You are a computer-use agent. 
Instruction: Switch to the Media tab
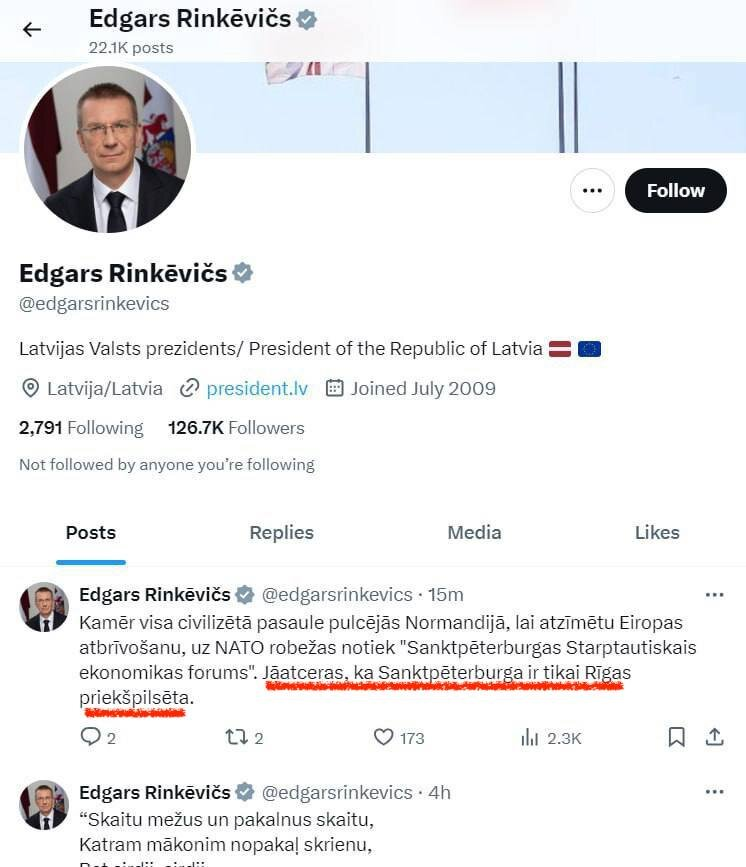point(474,533)
